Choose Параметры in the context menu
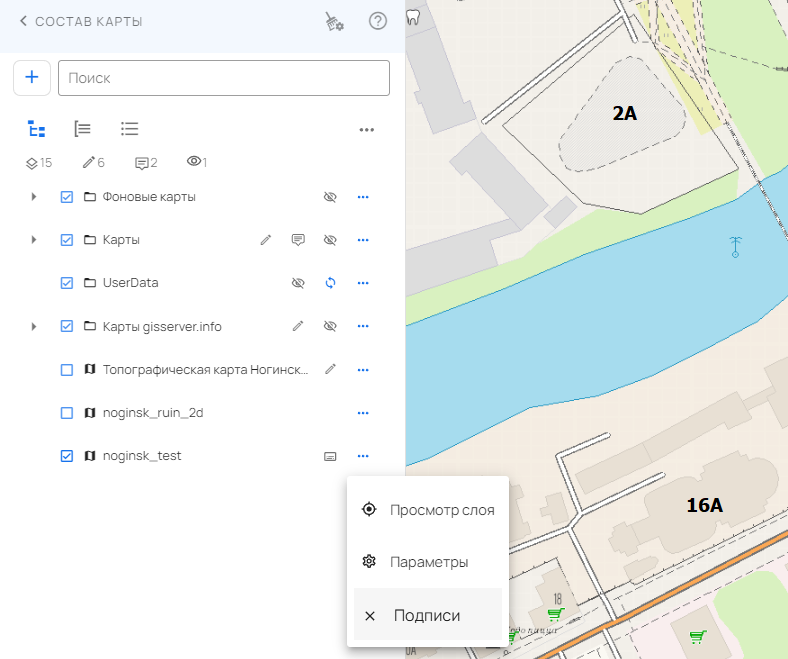 [x=428, y=562]
